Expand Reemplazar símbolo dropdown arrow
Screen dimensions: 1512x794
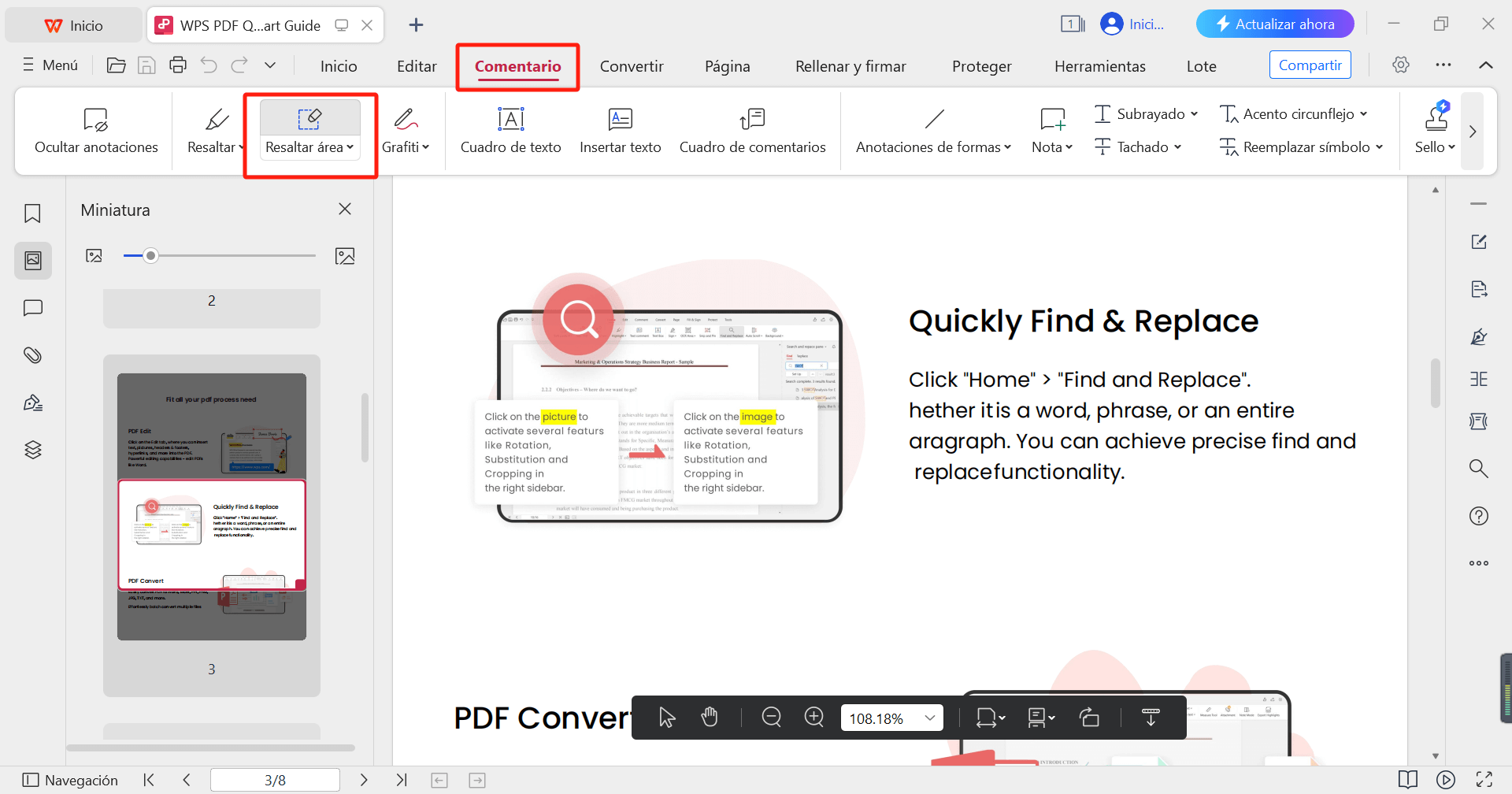1380,147
